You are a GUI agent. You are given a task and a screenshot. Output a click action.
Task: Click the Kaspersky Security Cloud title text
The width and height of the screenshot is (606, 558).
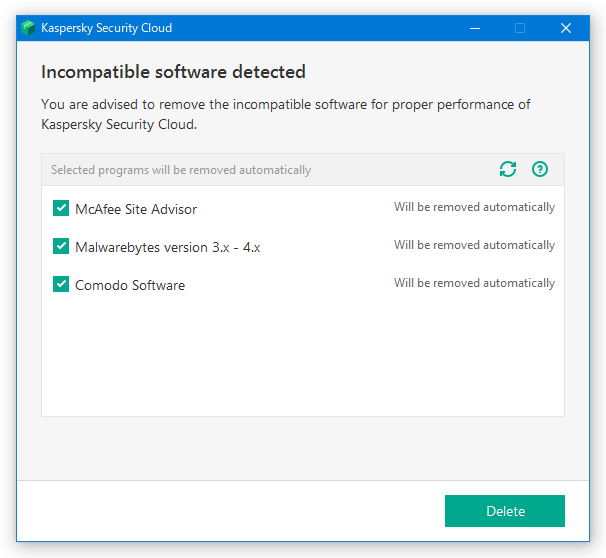click(x=106, y=28)
